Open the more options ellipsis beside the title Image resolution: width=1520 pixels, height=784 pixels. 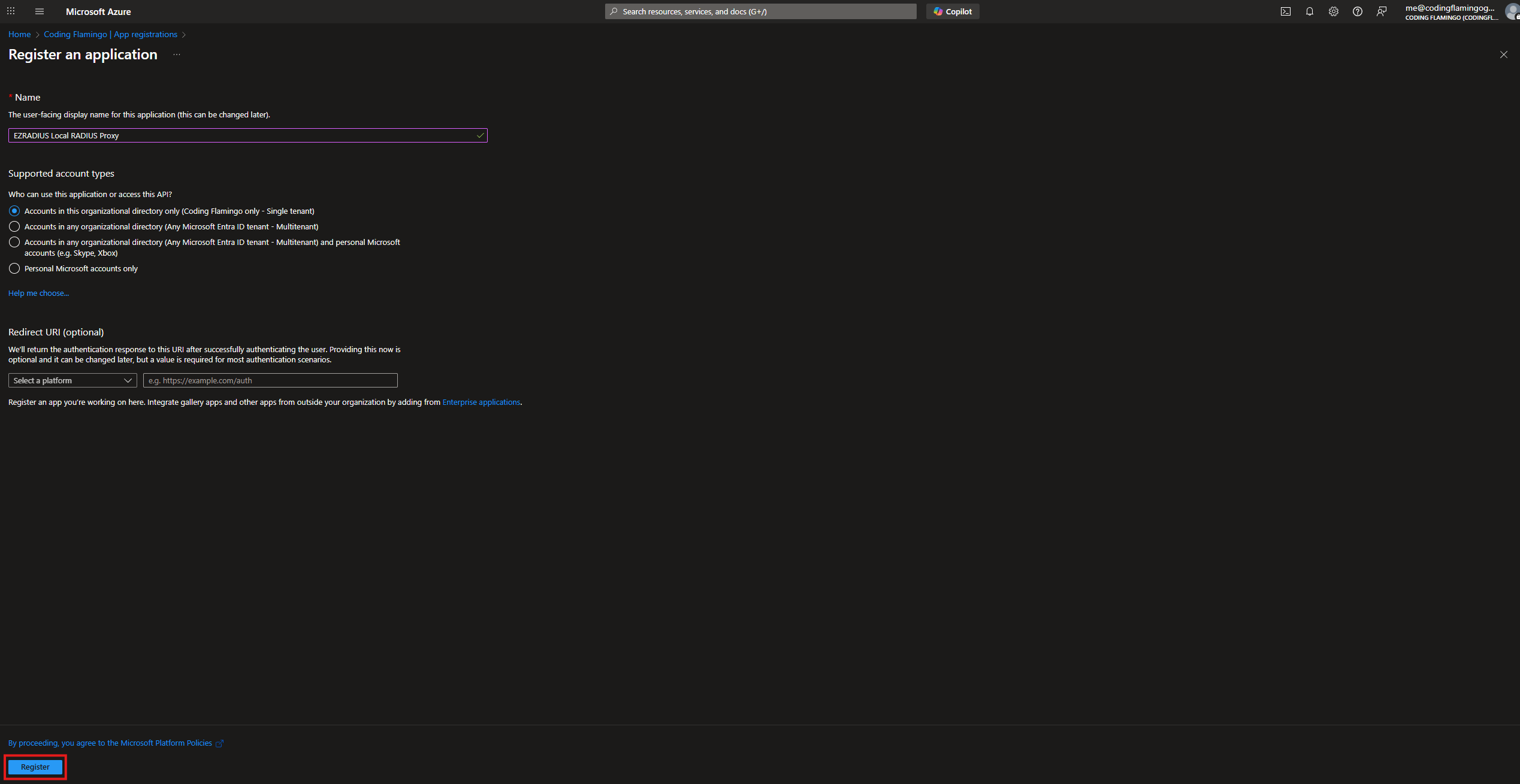(177, 55)
